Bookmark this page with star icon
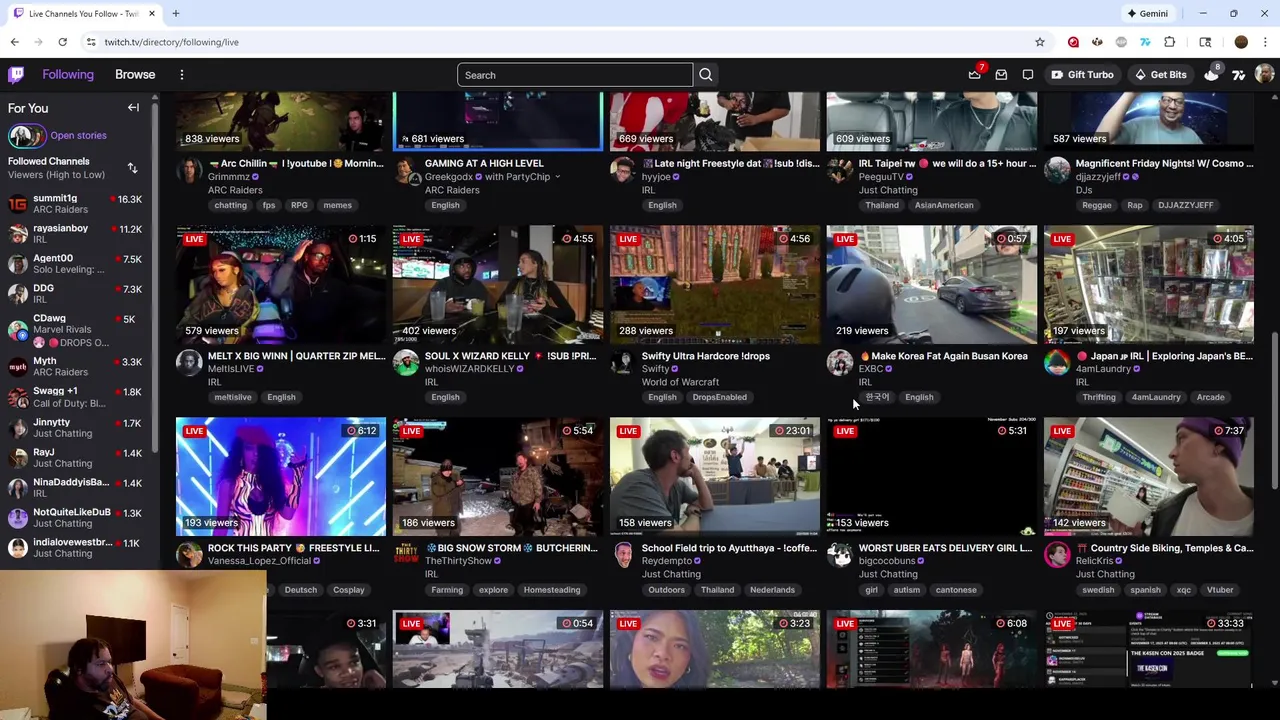 click(x=1040, y=42)
